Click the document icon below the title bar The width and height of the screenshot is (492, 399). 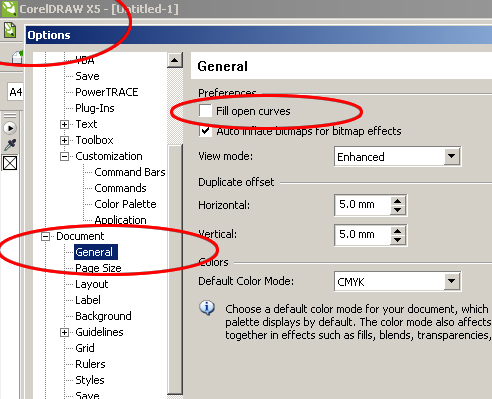pos(10,30)
